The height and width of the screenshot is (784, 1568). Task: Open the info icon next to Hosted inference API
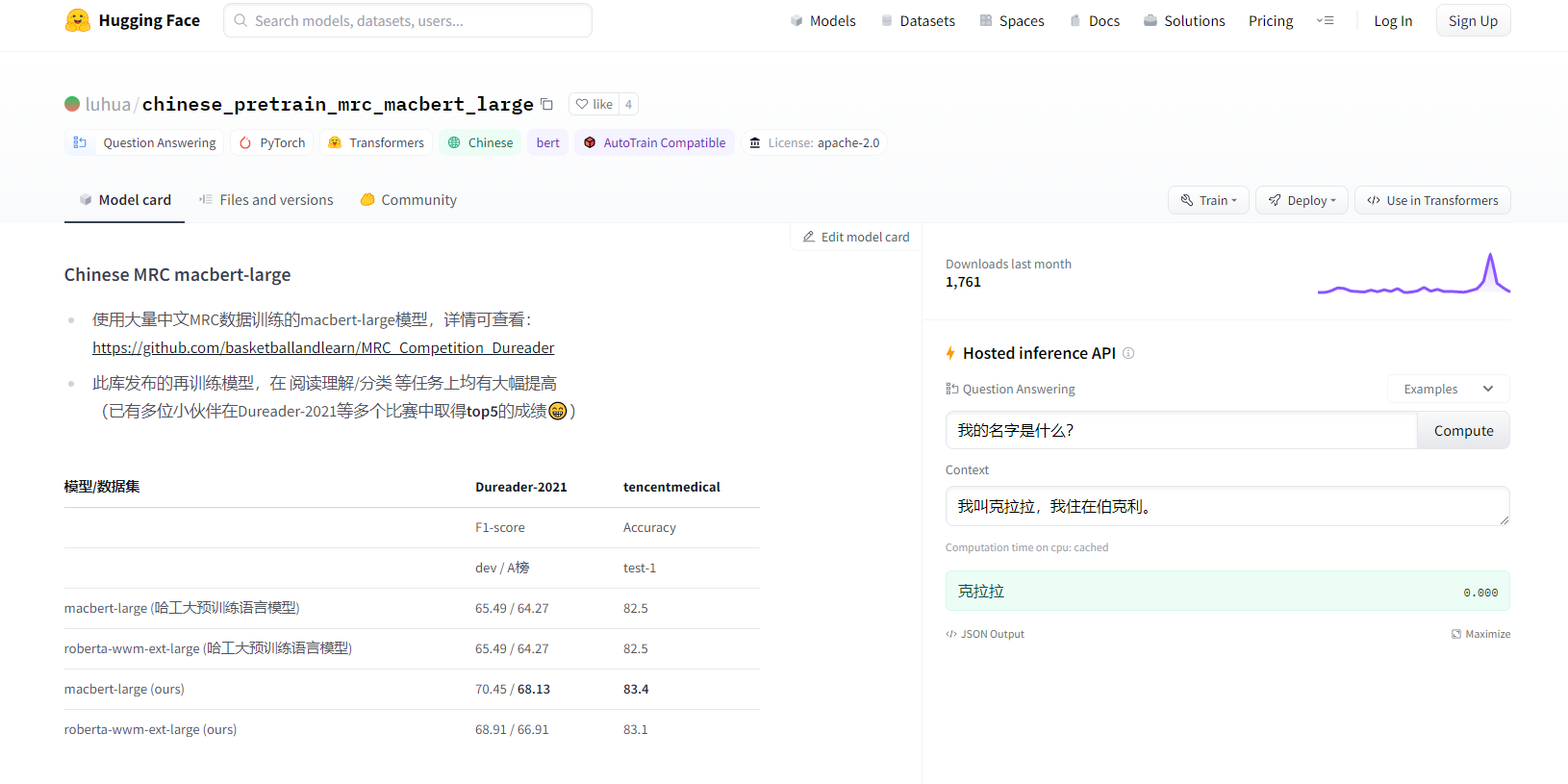click(x=1128, y=353)
